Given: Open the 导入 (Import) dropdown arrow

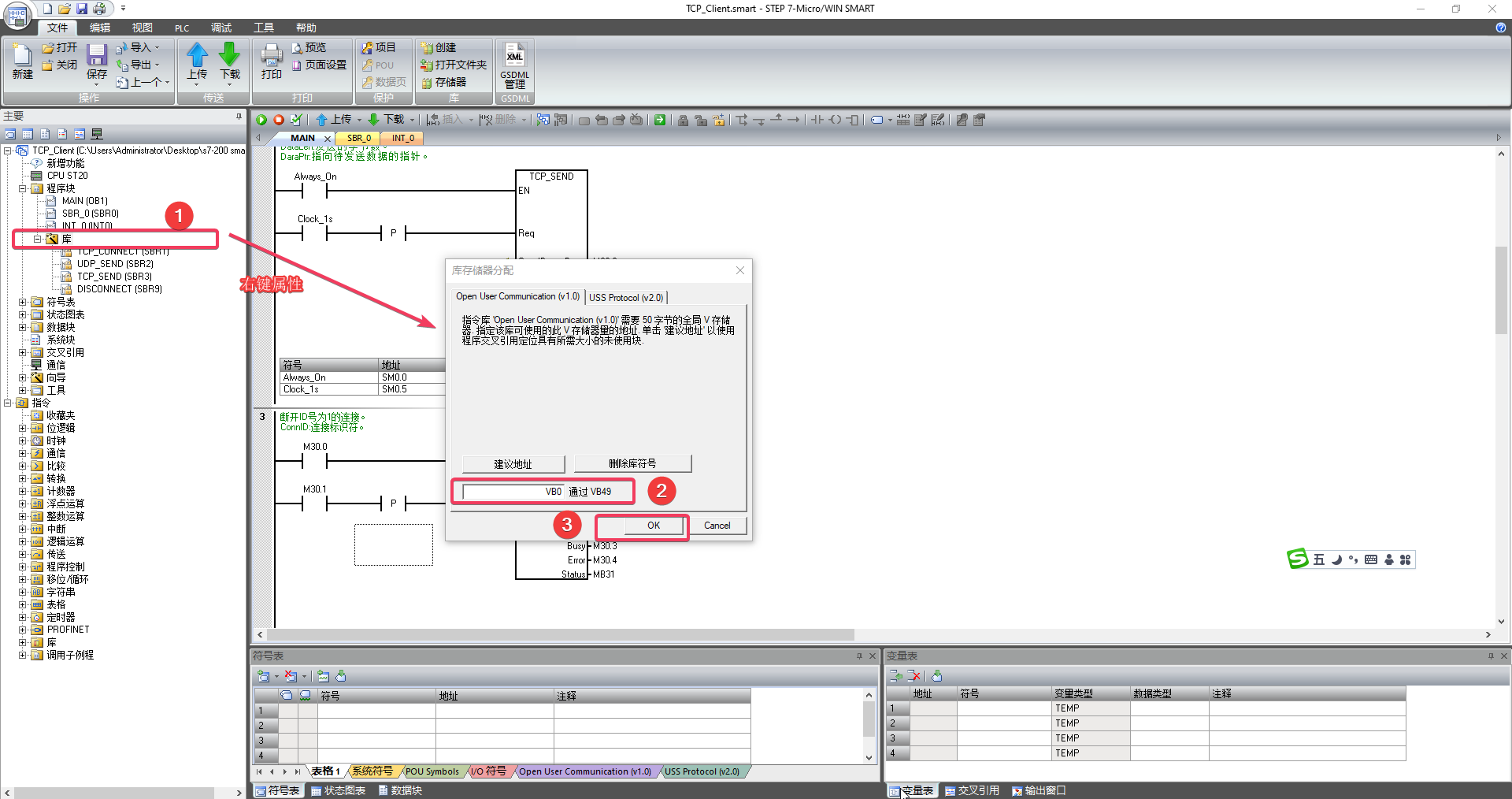Looking at the screenshot, I should tap(157, 48).
